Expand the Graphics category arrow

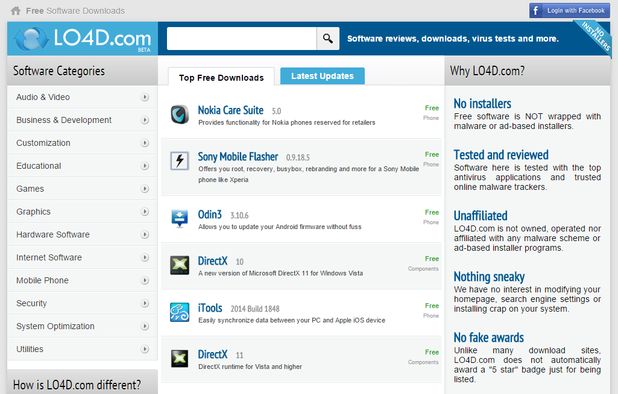point(145,212)
